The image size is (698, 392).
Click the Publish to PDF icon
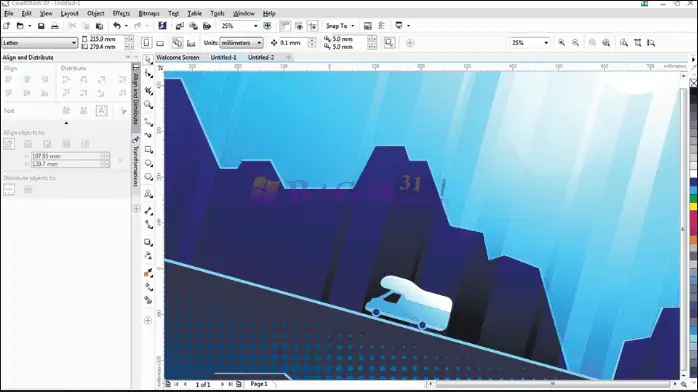coord(207,26)
